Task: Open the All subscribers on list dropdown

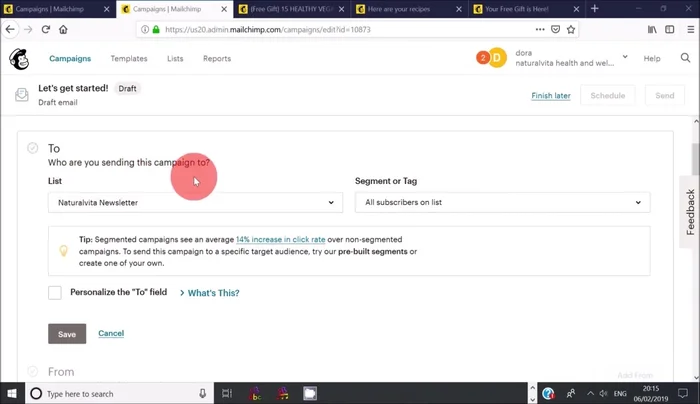Action: [x=503, y=202]
